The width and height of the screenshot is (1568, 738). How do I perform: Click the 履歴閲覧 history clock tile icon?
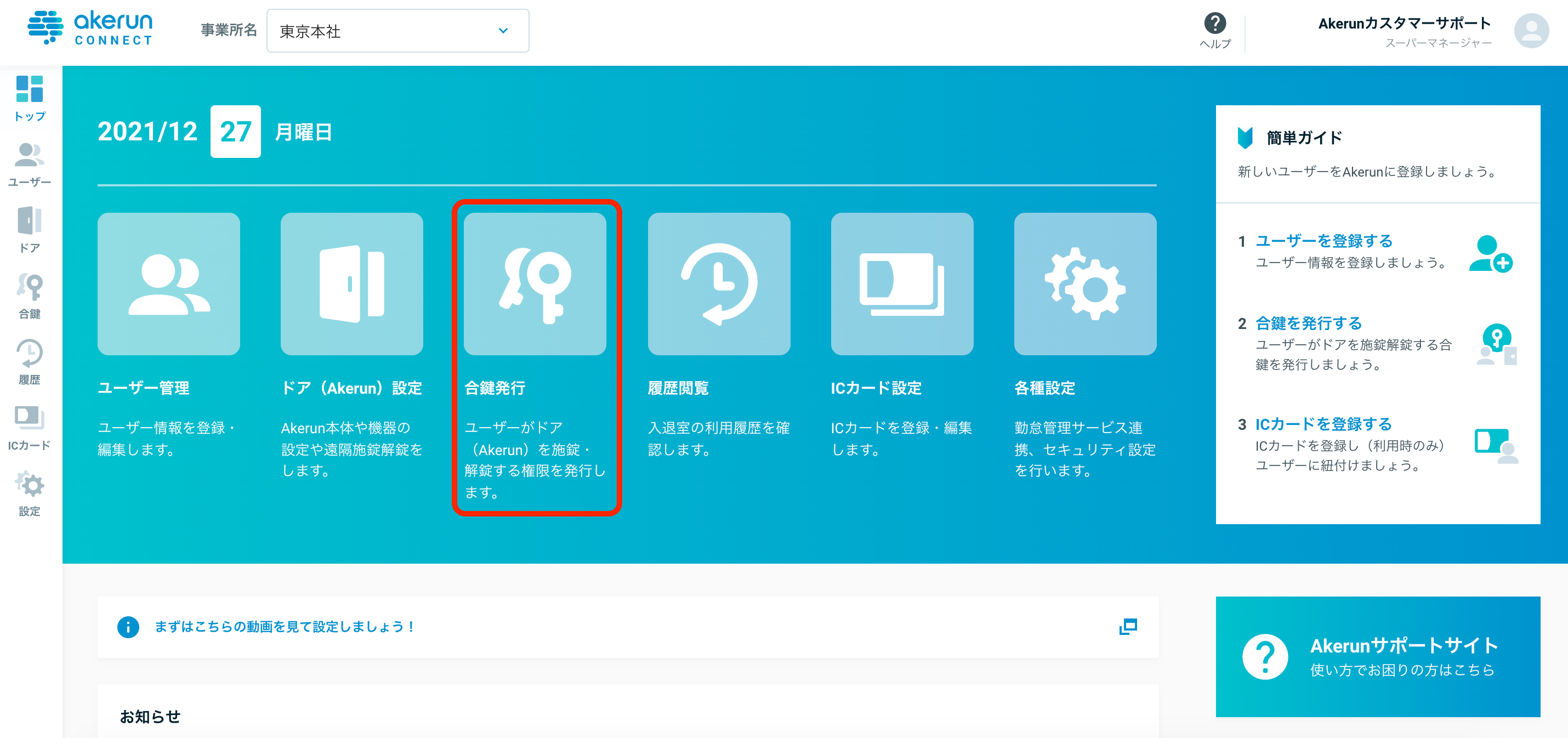tap(719, 284)
